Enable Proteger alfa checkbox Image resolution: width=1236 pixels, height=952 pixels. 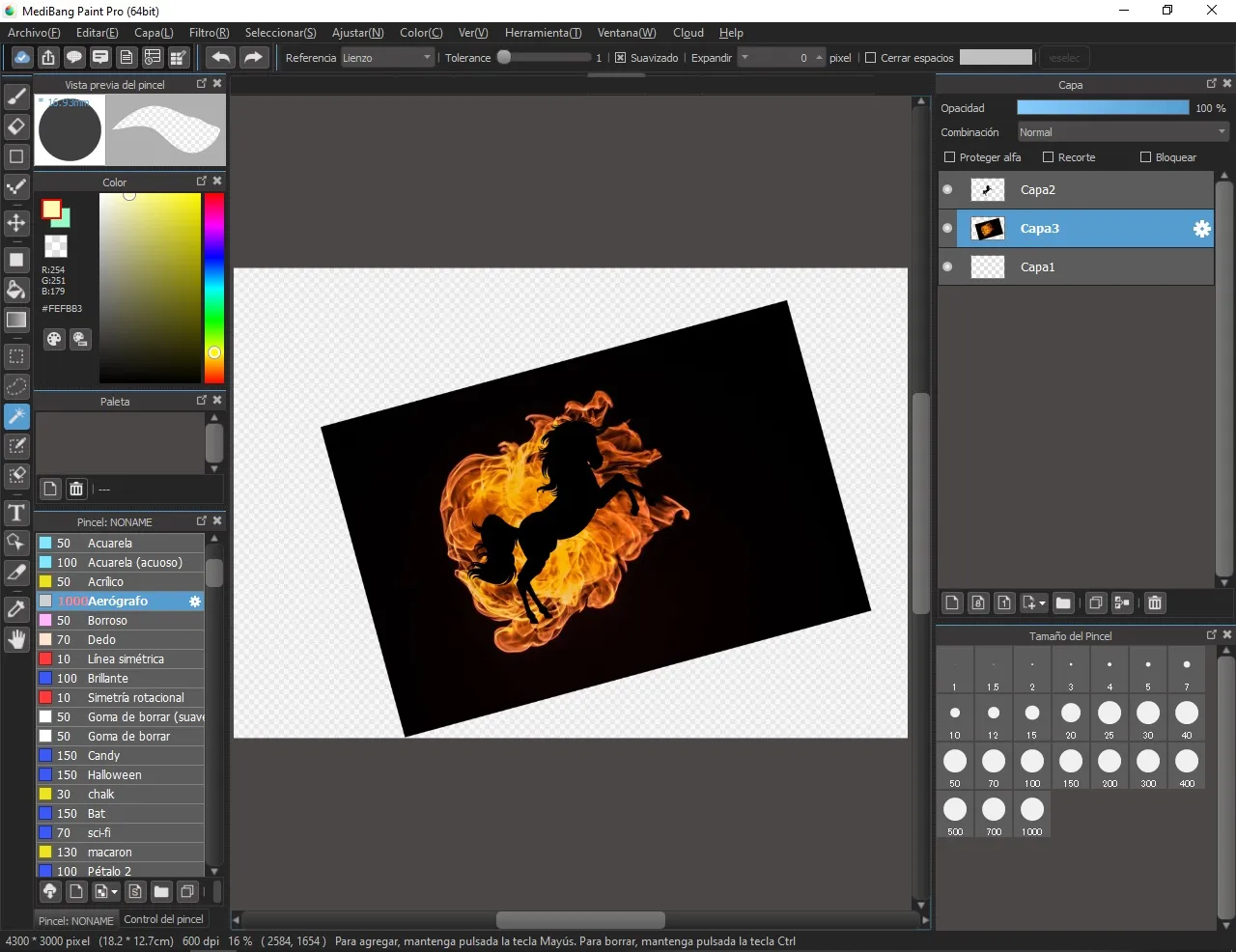tap(949, 157)
